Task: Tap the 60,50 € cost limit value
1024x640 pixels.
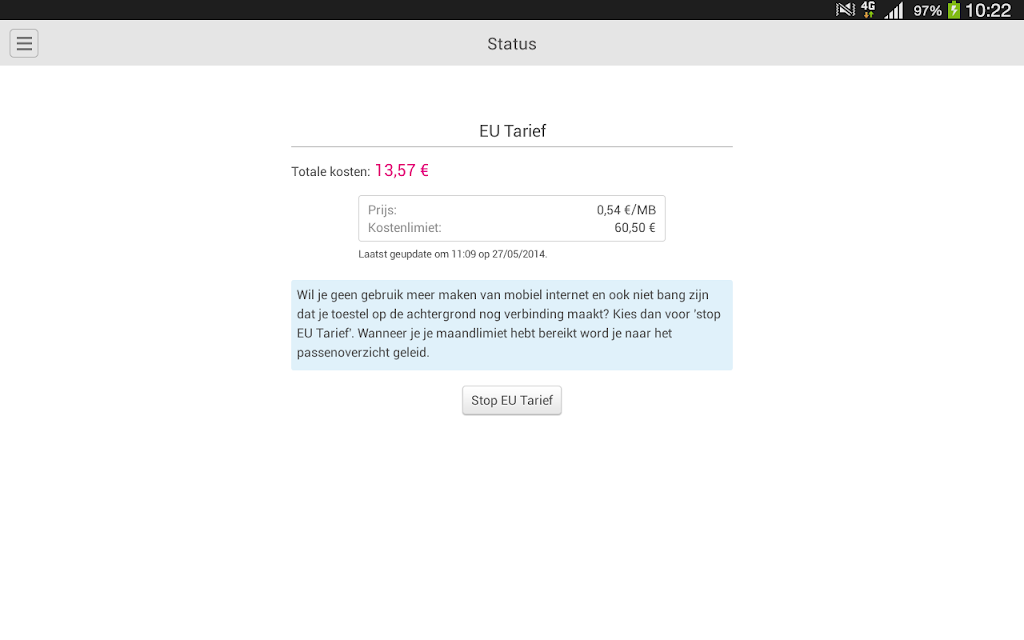Action: pos(635,227)
